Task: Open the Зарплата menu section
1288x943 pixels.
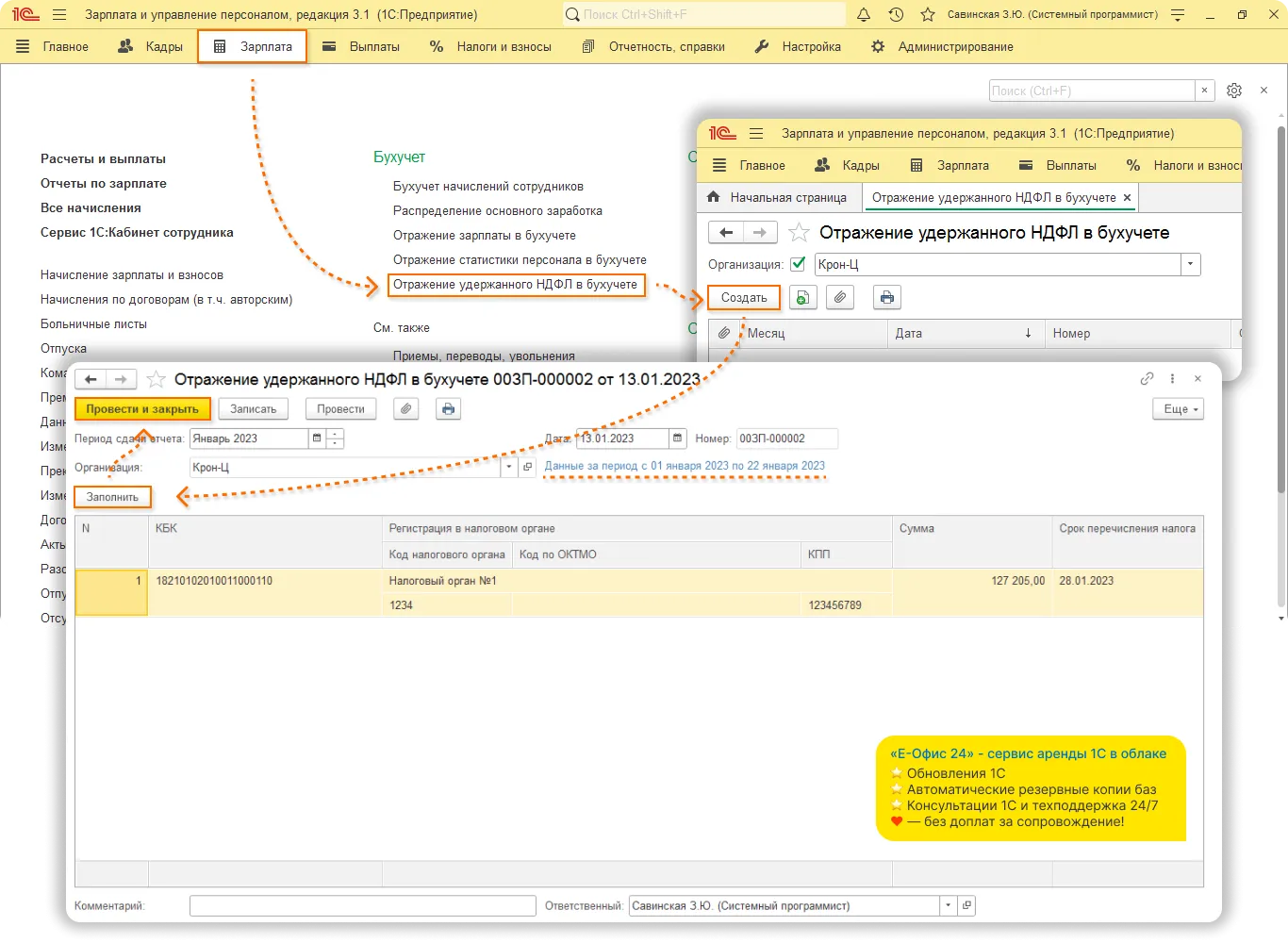Action: [x=253, y=46]
